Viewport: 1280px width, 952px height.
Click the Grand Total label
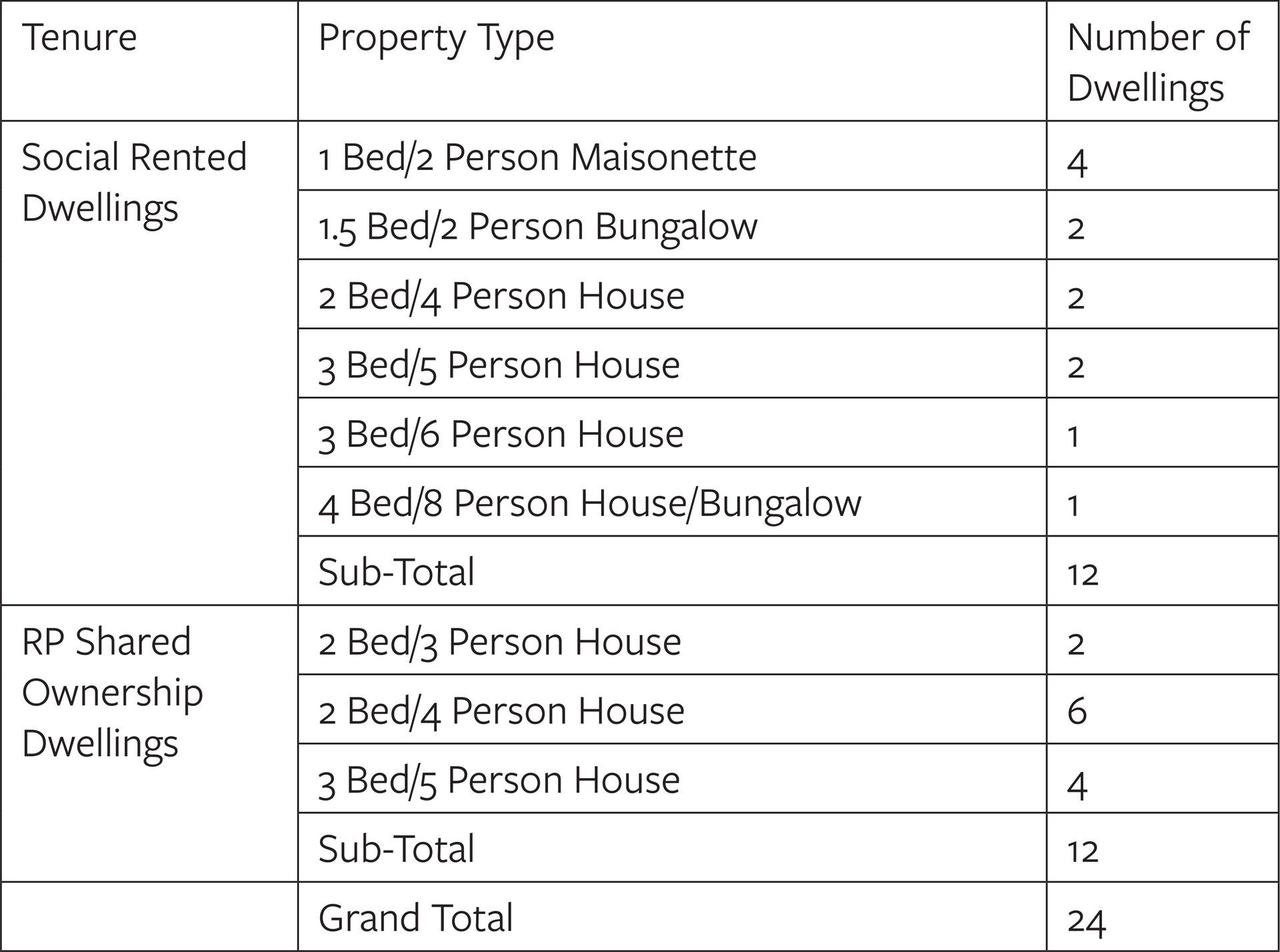click(415, 917)
